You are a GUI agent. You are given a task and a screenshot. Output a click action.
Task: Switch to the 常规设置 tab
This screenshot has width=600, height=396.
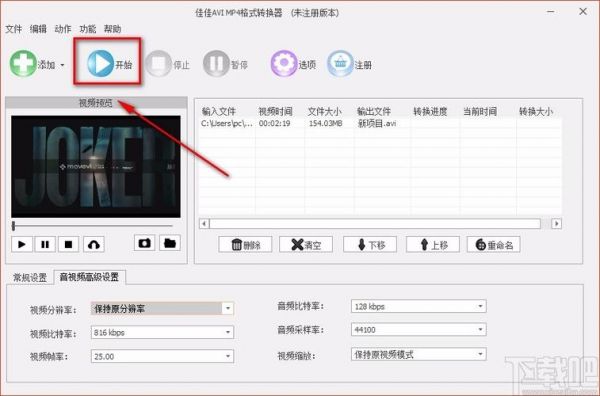coord(30,277)
